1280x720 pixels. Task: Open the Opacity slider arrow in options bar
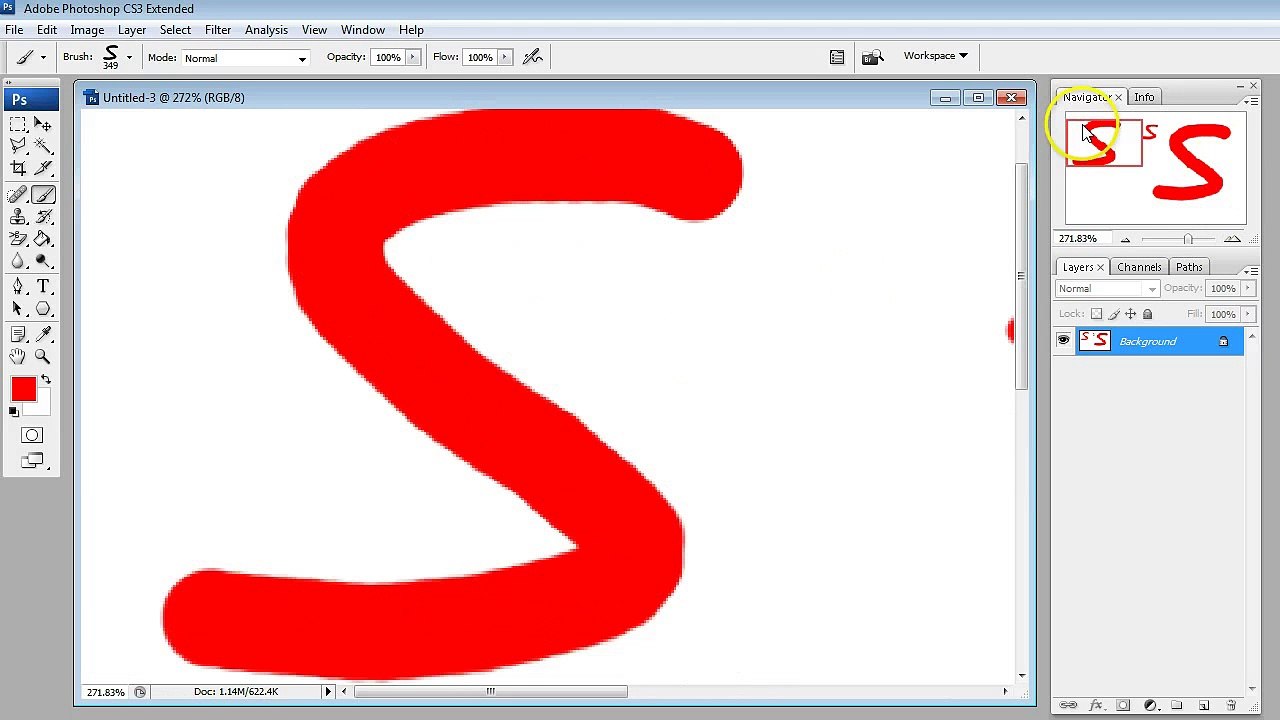point(412,57)
